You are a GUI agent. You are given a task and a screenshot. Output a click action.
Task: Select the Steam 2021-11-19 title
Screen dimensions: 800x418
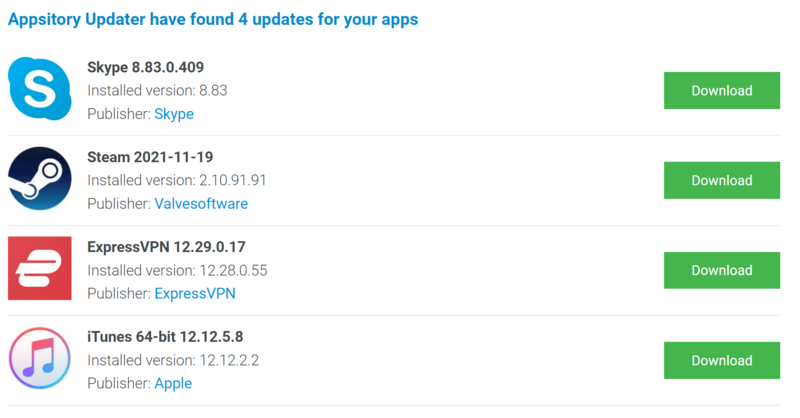[x=150, y=157]
